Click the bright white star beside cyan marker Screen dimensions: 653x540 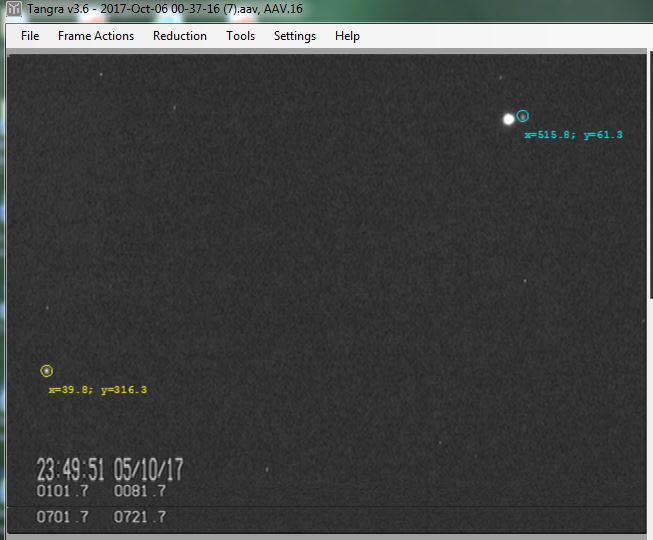[x=508, y=119]
